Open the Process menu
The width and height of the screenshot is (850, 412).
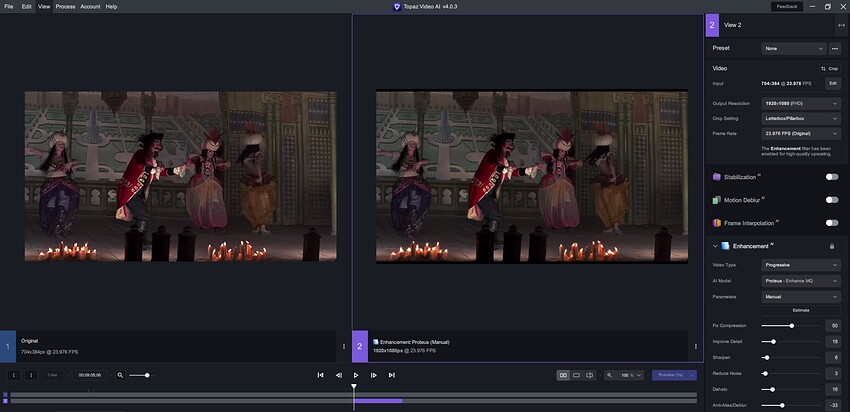pyautogui.click(x=65, y=6)
